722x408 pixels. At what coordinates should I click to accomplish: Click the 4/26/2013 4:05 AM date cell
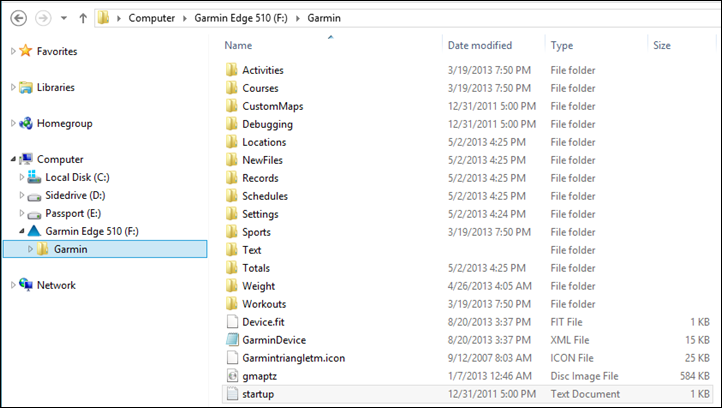(x=489, y=286)
